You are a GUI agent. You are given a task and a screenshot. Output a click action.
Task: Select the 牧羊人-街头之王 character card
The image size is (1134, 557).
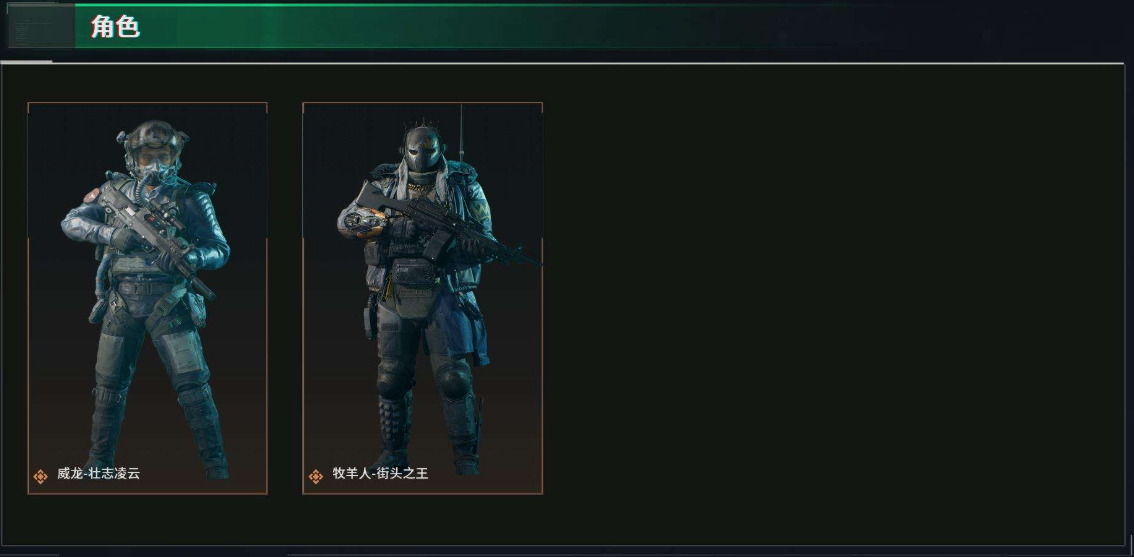[x=422, y=298]
